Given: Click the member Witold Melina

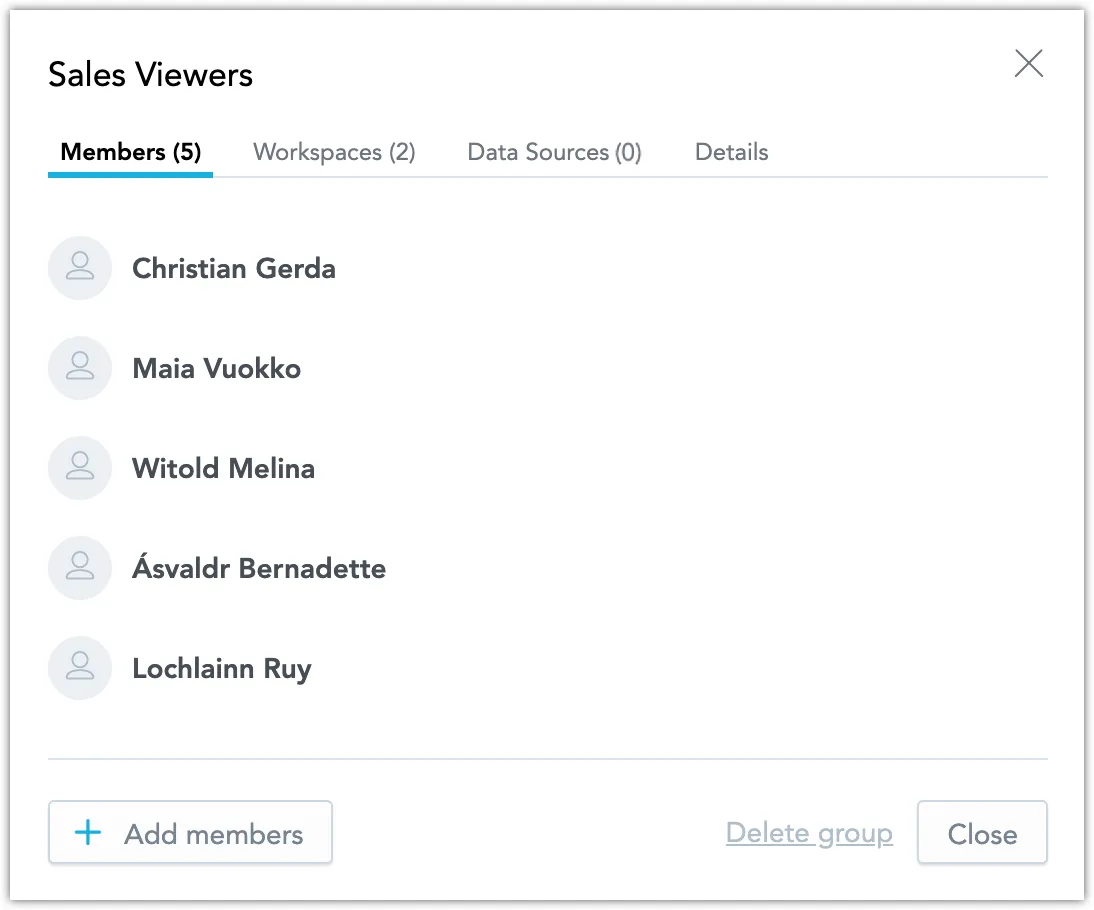Looking at the screenshot, I should [x=223, y=468].
